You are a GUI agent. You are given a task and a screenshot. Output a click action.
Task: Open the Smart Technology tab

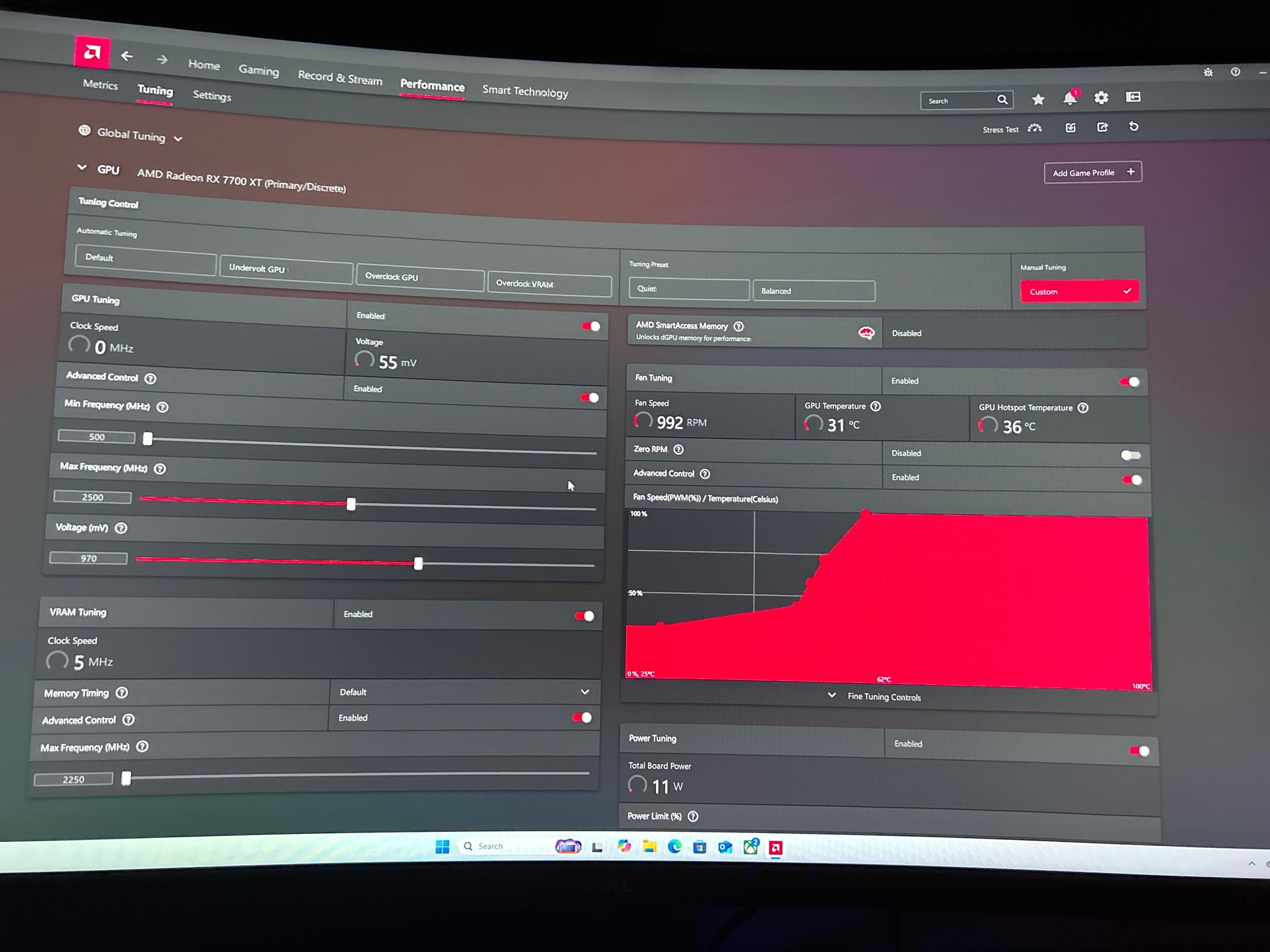click(525, 91)
